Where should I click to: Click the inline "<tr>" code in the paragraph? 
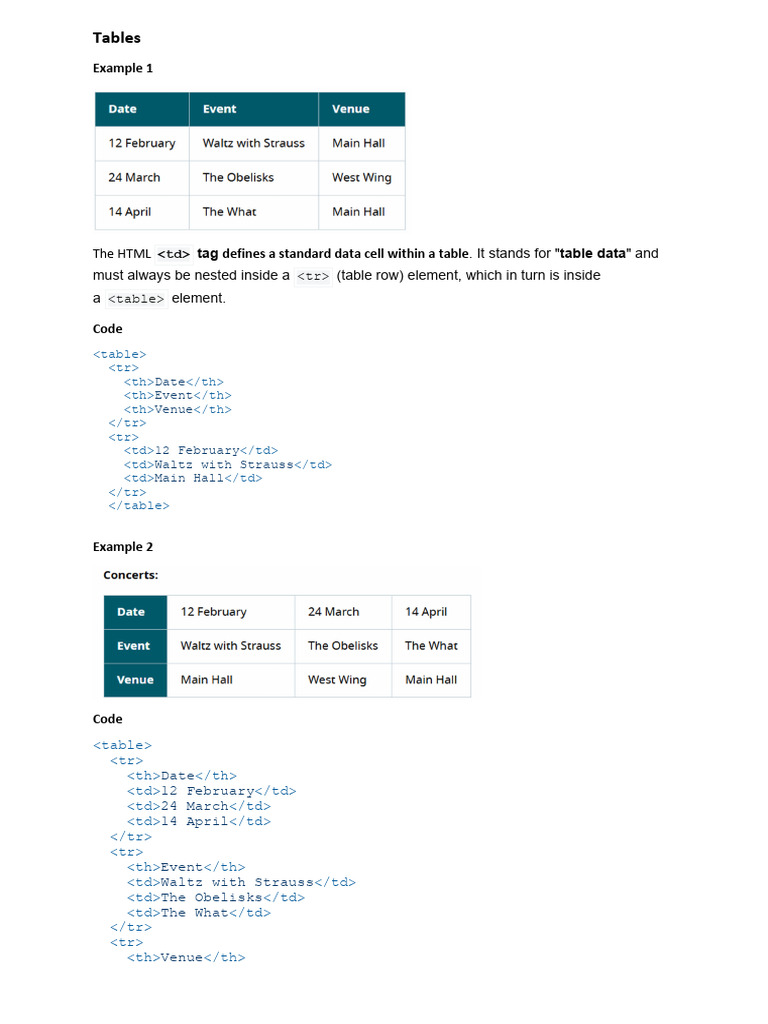[313, 276]
